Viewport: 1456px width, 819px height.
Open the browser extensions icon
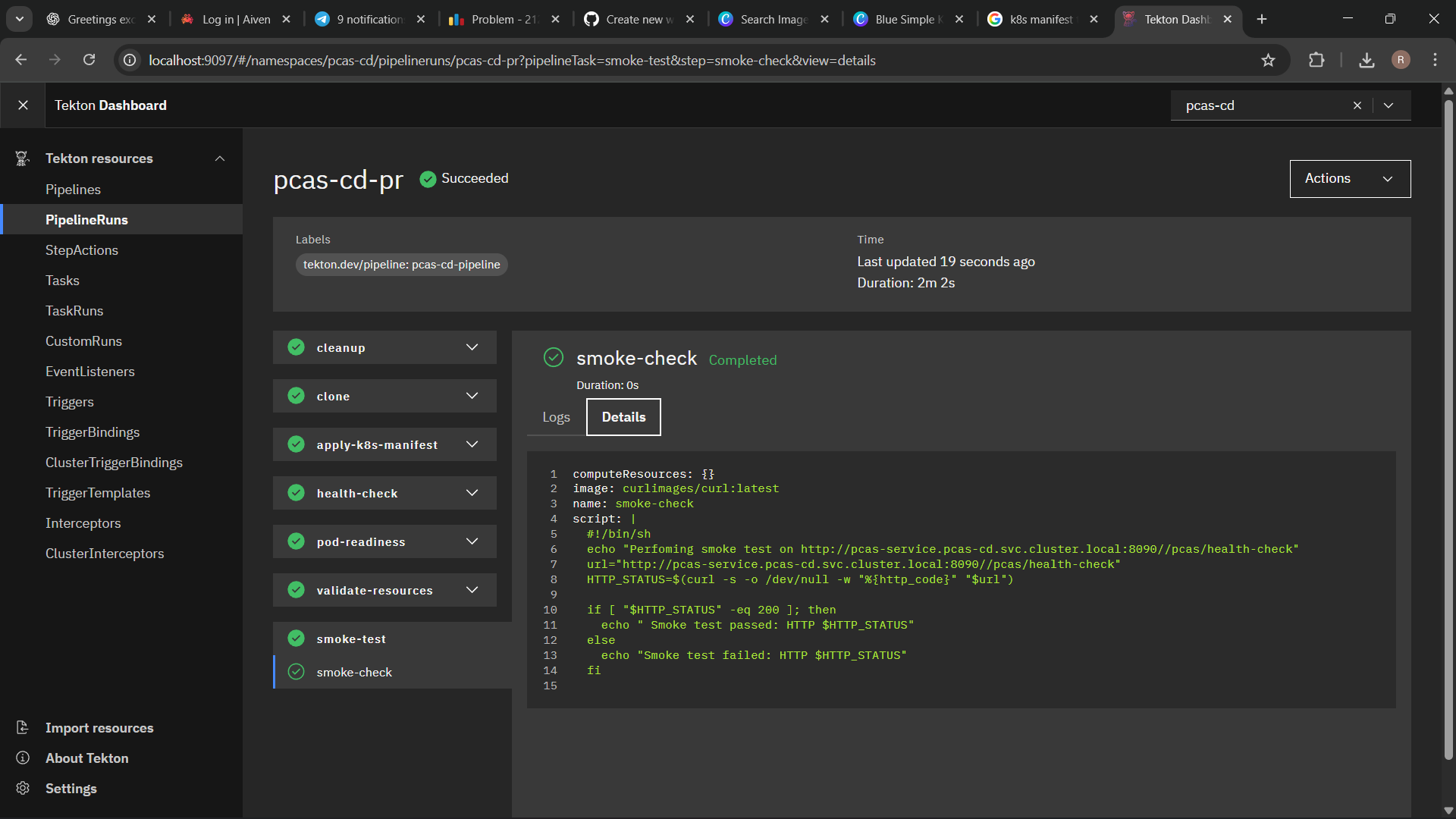(1316, 60)
